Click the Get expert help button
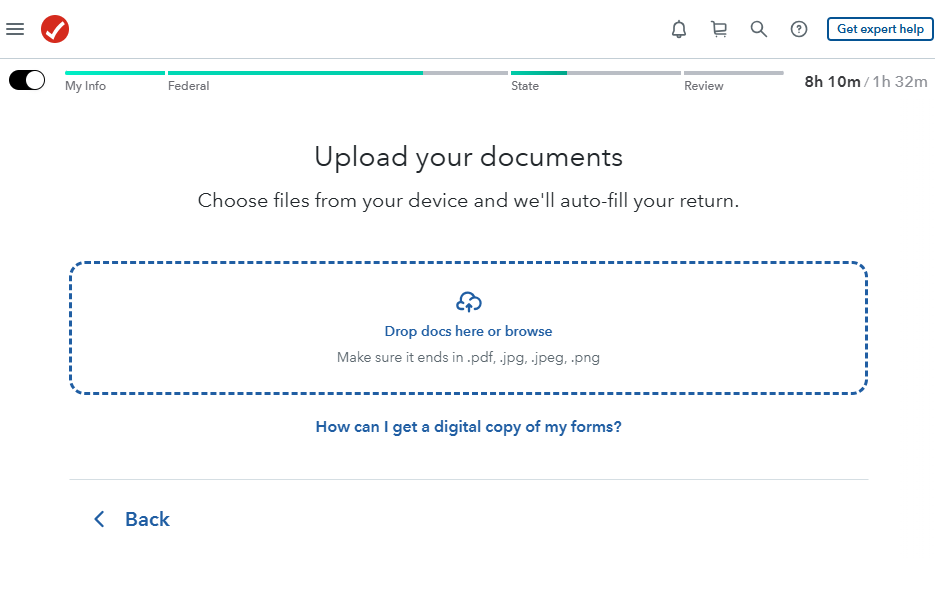 [880, 29]
